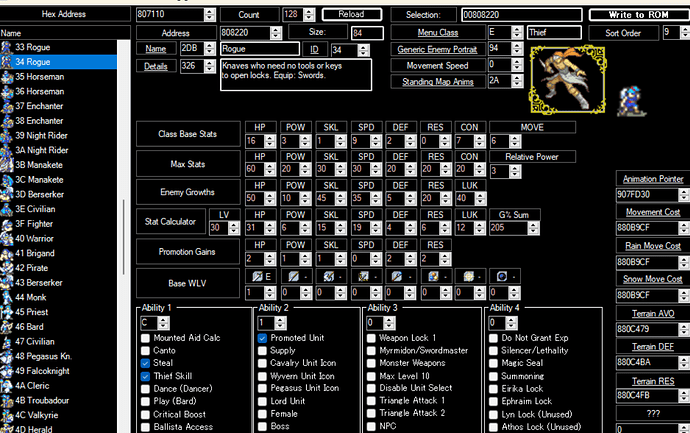This screenshot has width=690, height=433.
Task: Open the Animation Pointer link
Action: click(653, 179)
